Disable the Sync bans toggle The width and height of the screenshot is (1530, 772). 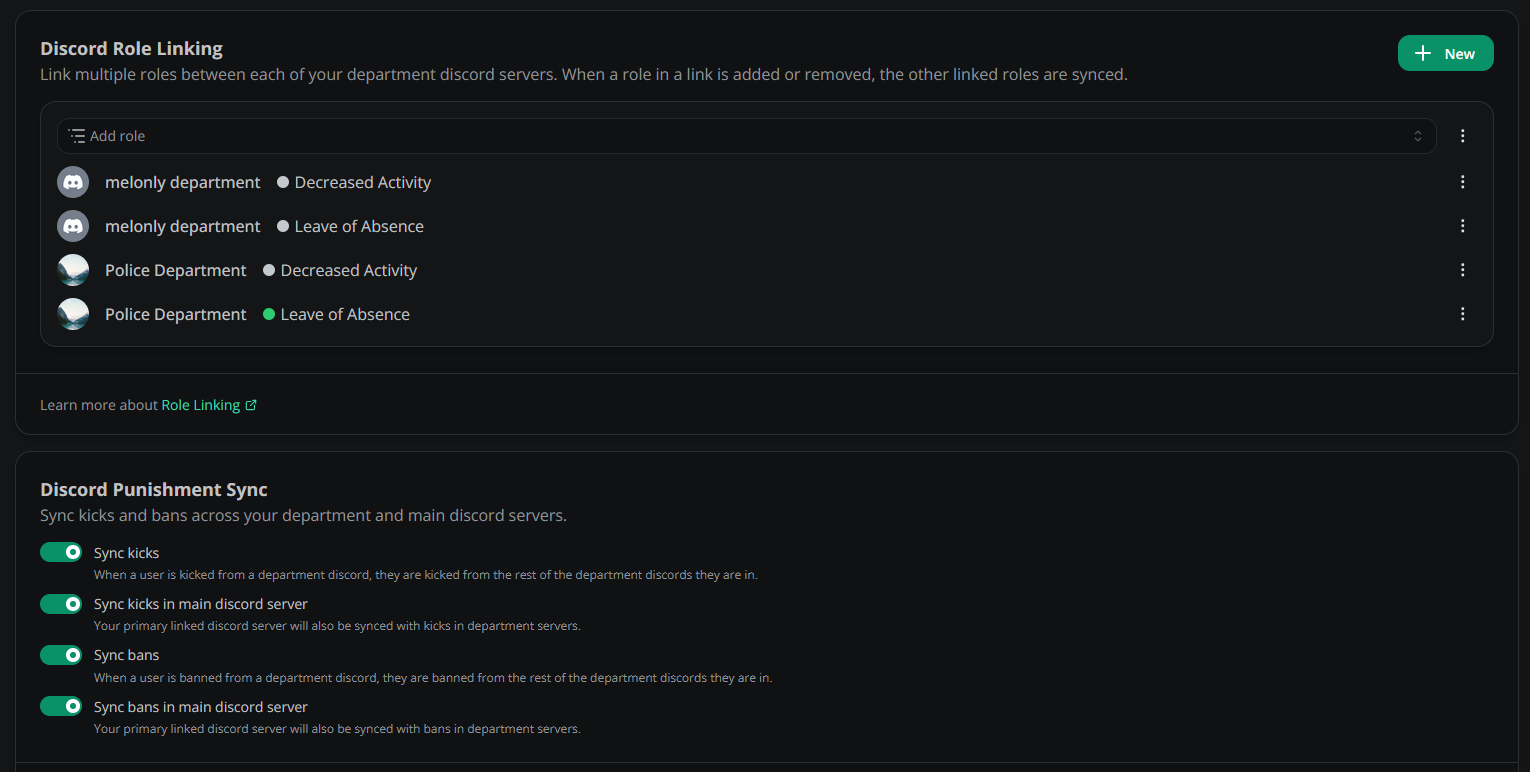pyautogui.click(x=61, y=655)
